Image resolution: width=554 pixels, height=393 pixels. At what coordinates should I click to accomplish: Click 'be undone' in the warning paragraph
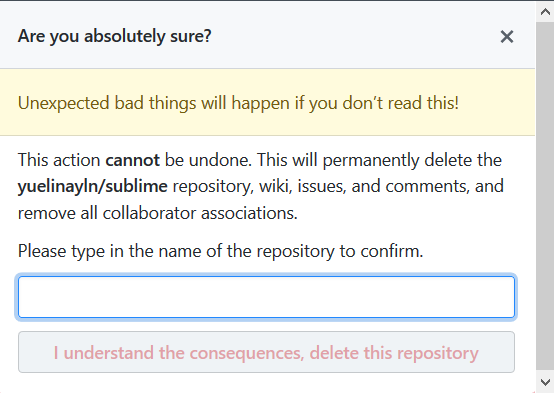208,160
